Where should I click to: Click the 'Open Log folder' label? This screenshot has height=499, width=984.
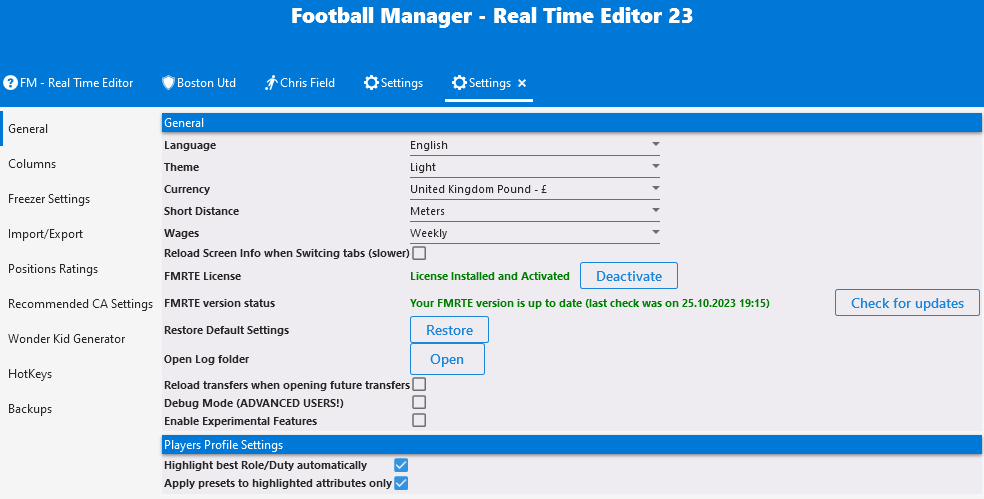[x=206, y=359]
